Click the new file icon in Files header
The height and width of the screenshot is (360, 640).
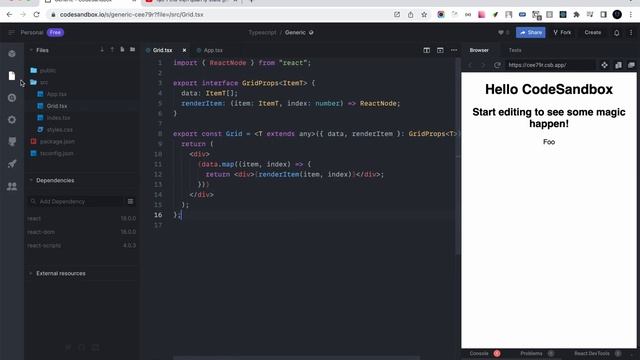[122, 50]
